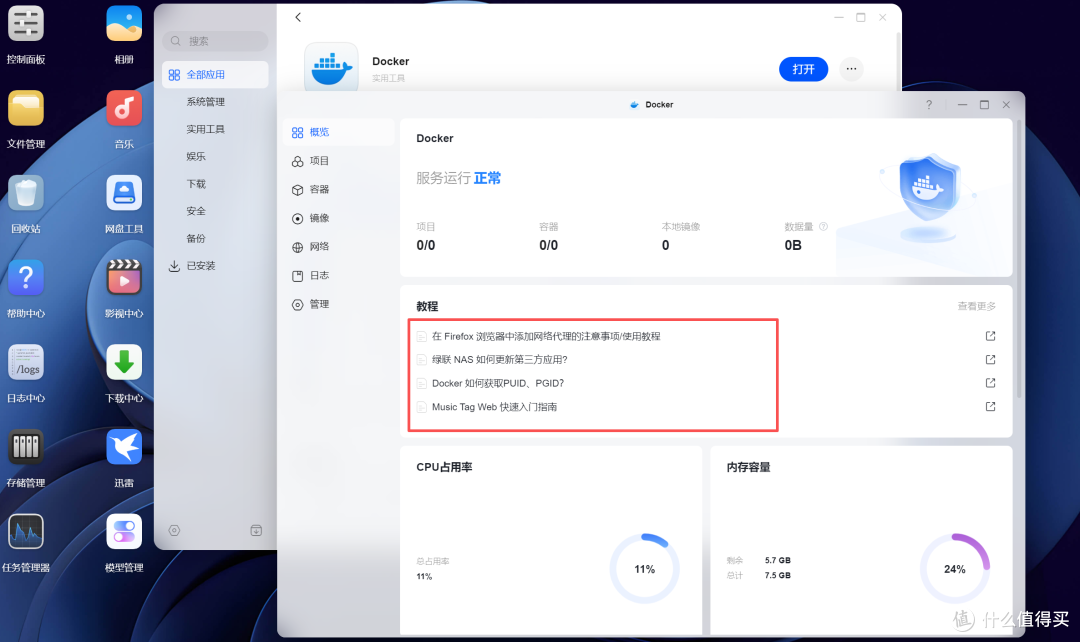Click the 正常 service status text
Screen dimensions: 1080x642
coord(487,178)
